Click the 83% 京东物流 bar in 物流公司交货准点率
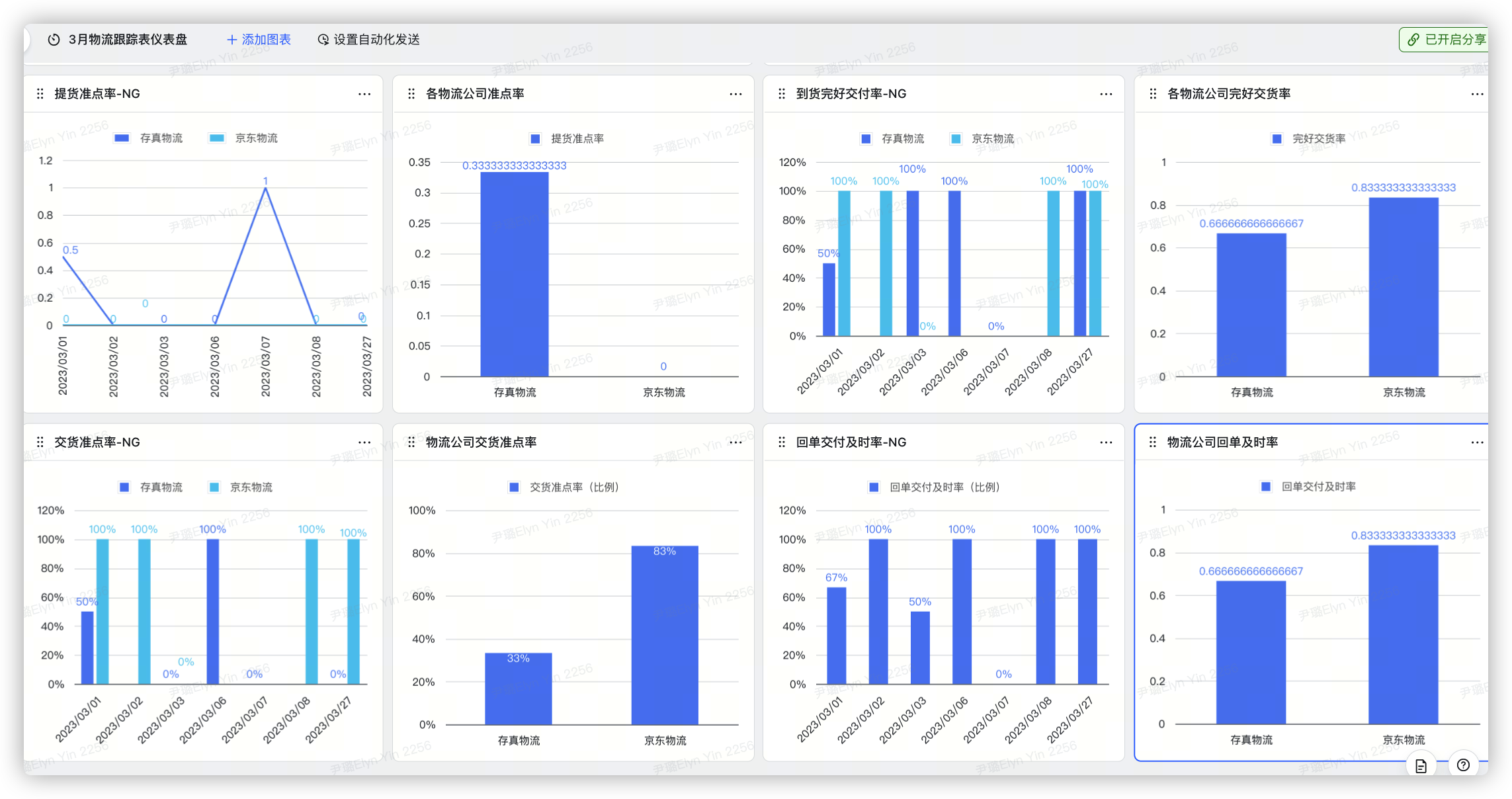 (x=664, y=635)
